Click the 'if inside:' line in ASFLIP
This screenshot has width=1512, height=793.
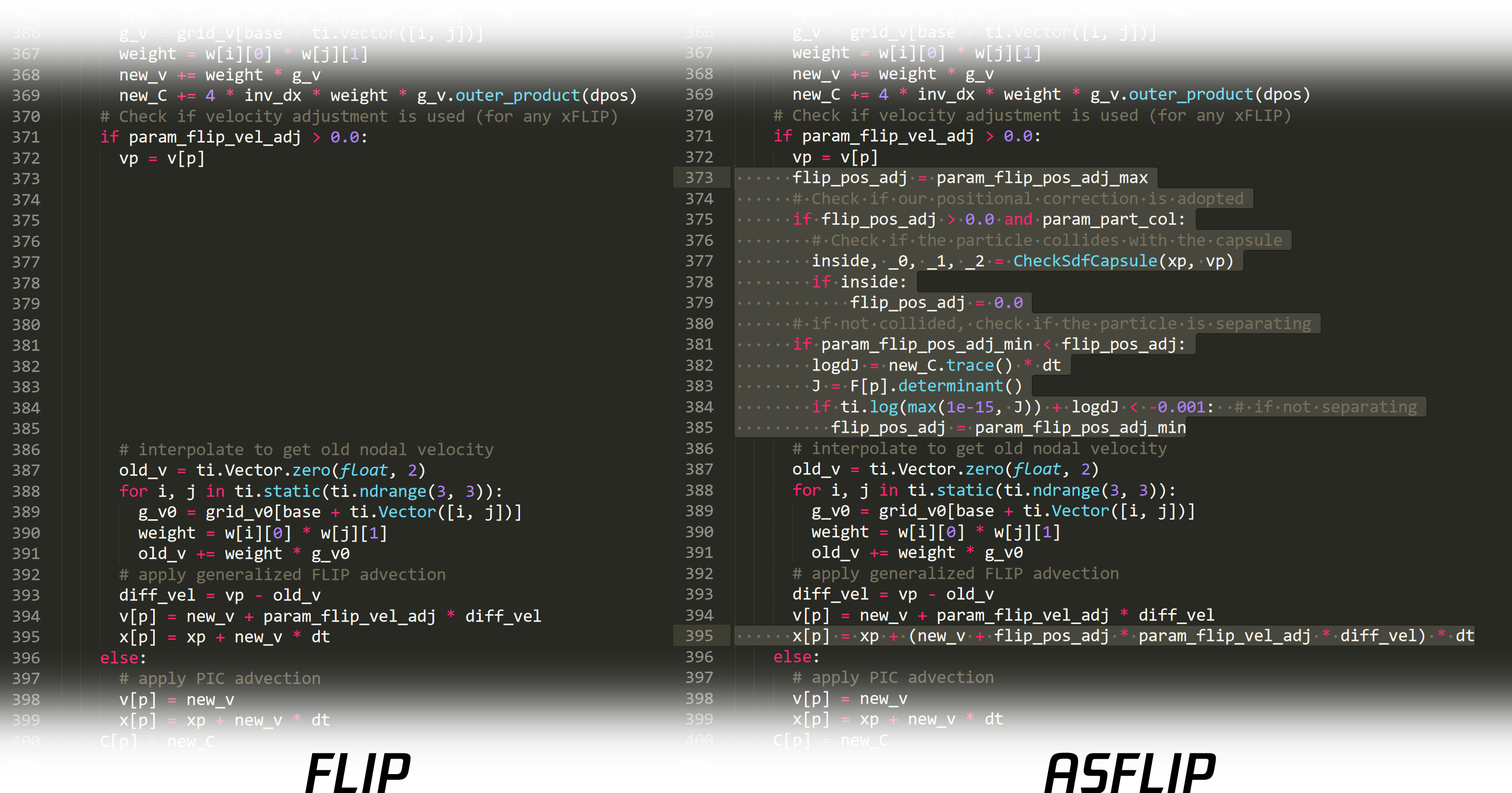[x=859, y=282]
